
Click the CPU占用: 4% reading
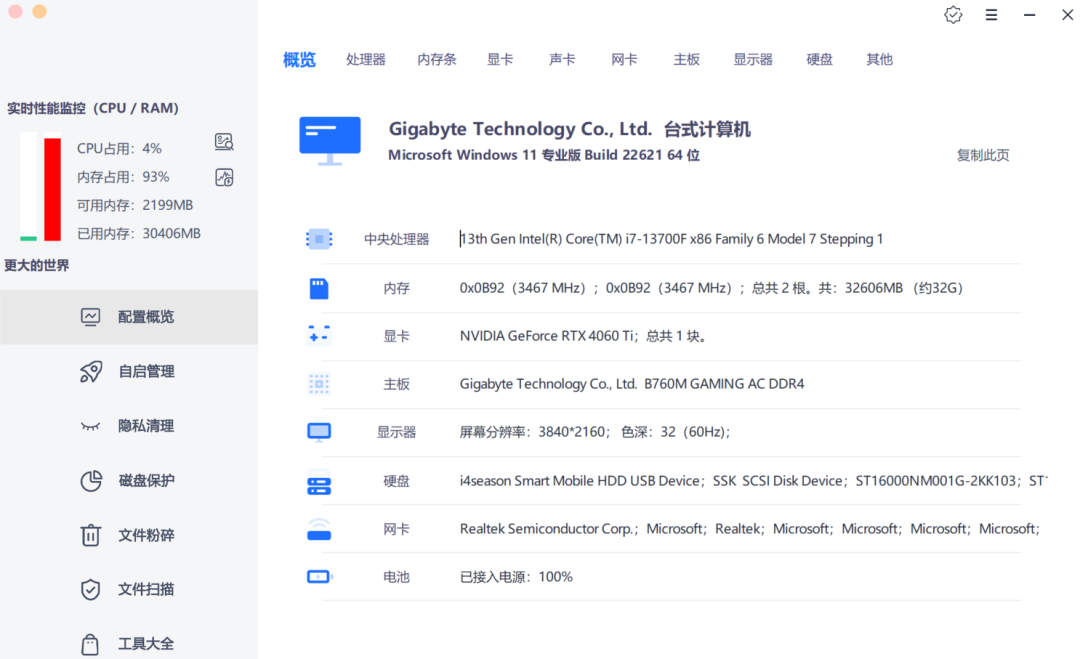(x=119, y=149)
